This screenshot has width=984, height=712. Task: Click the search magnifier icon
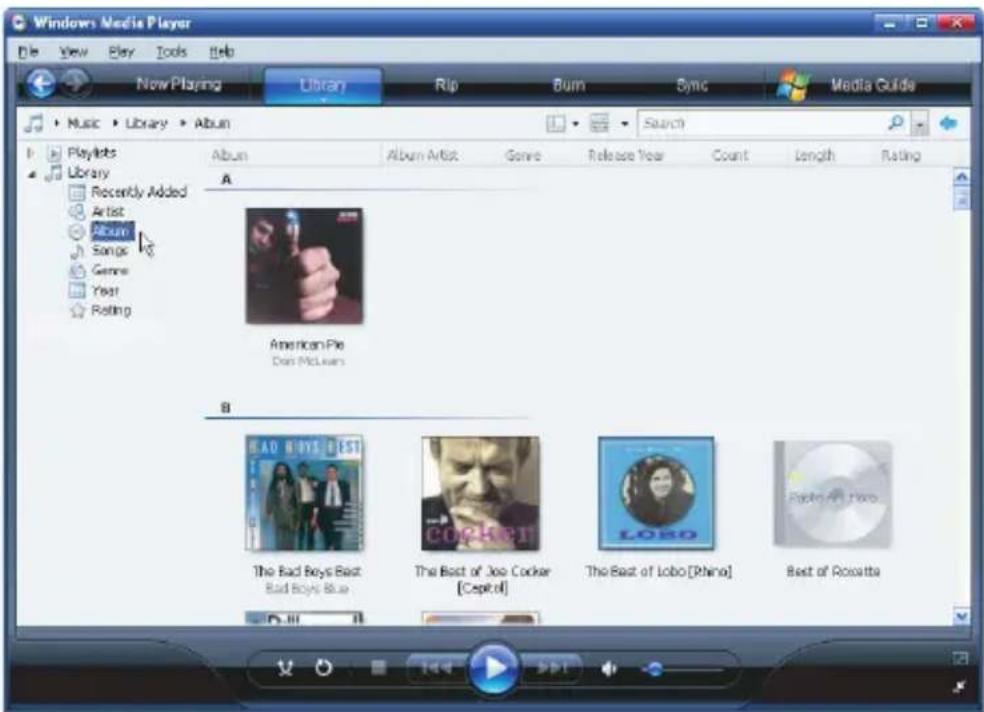(x=896, y=122)
